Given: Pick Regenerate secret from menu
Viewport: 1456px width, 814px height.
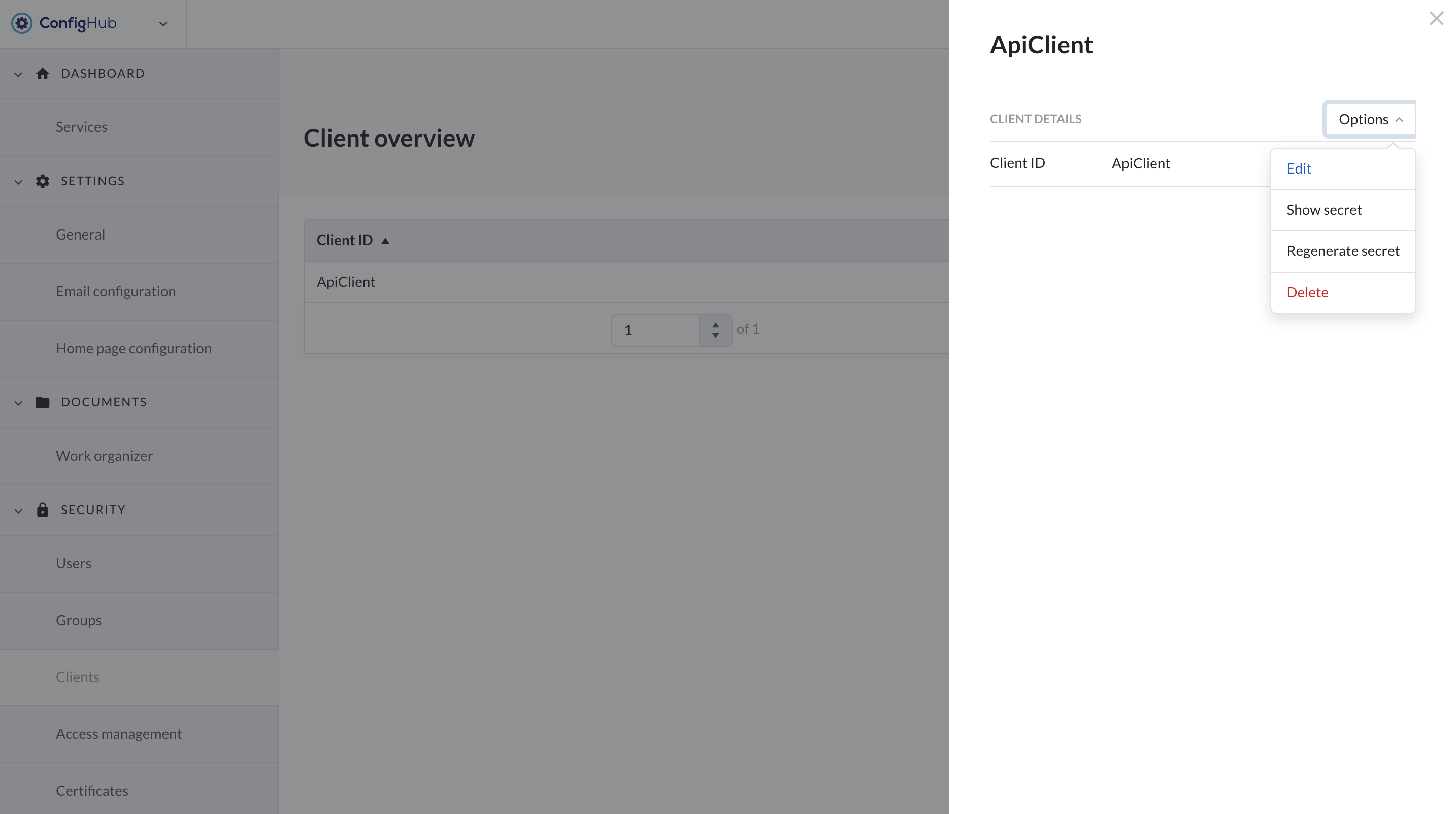Looking at the screenshot, I should (x=1342, y=251).
